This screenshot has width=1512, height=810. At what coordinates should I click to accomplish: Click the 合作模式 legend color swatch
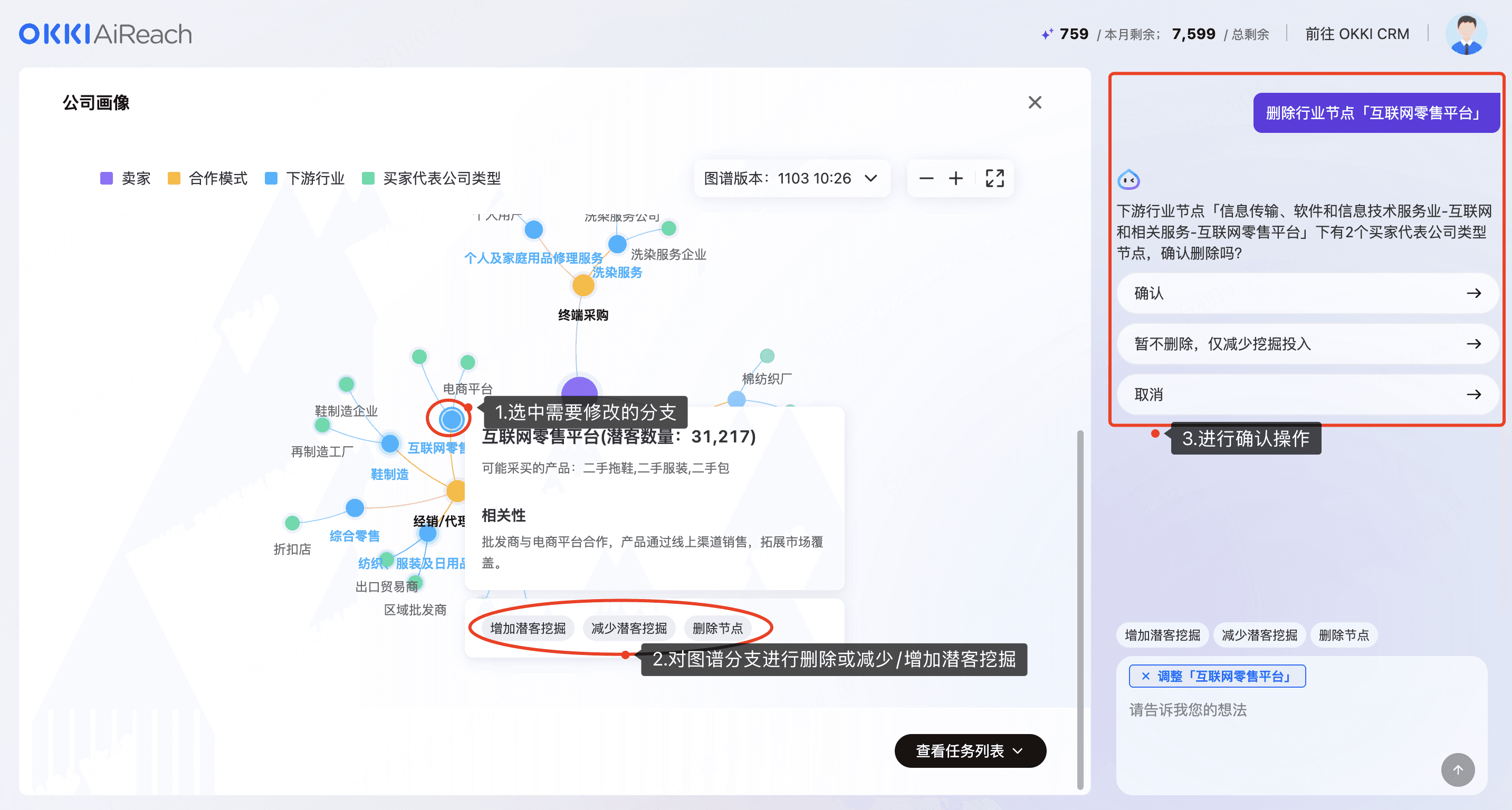(x=174, y=178)
